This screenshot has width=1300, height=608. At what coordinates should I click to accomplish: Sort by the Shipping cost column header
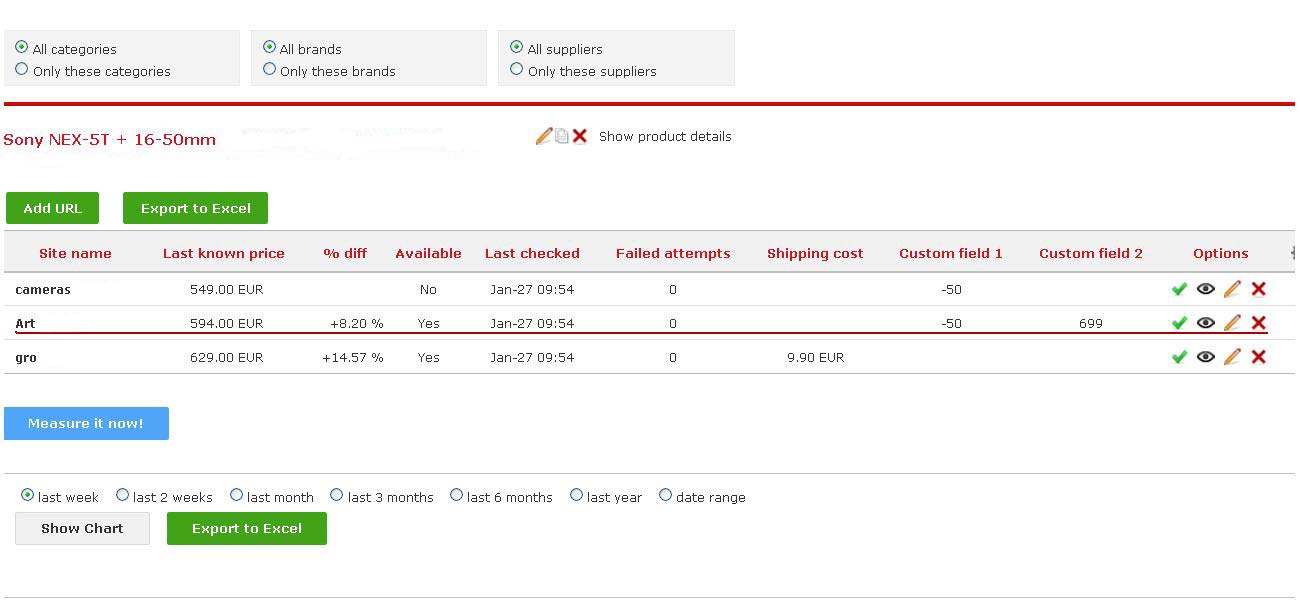(815, 253)
